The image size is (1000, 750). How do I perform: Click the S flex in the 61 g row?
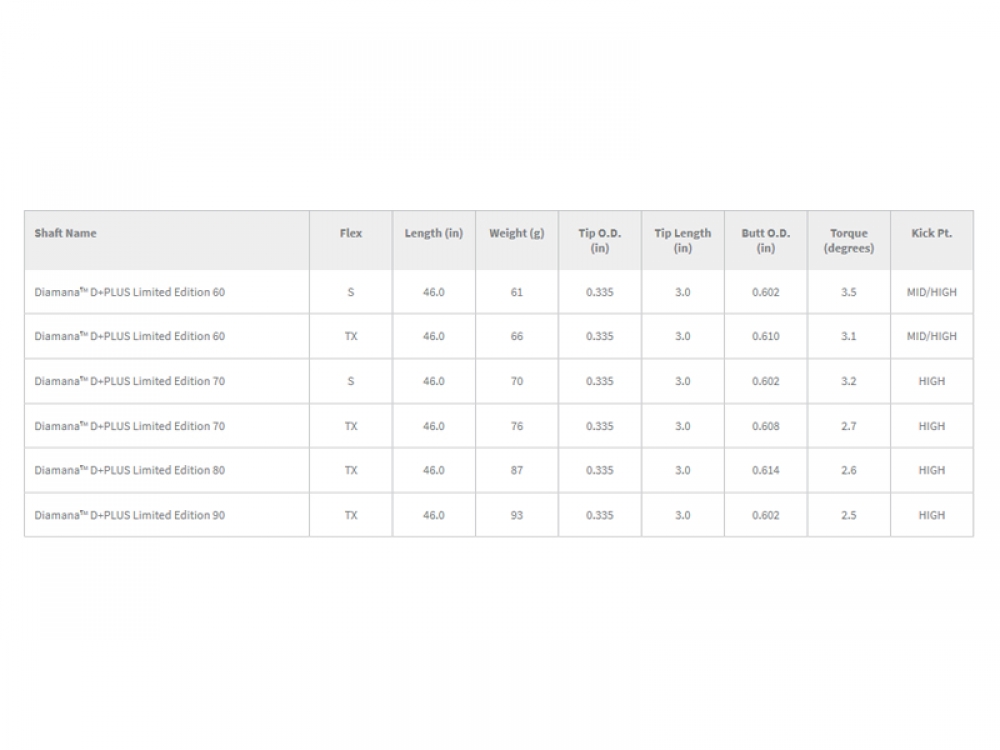351,292
